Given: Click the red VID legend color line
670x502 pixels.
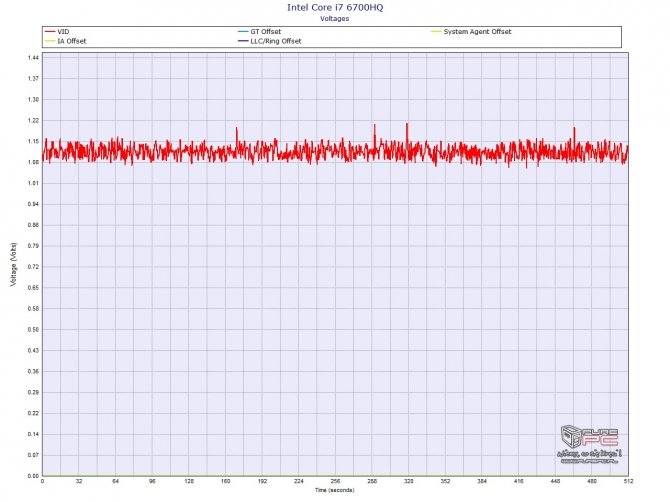Looking at the screenshot, I should pyautogui.click(x=50, y=32).
